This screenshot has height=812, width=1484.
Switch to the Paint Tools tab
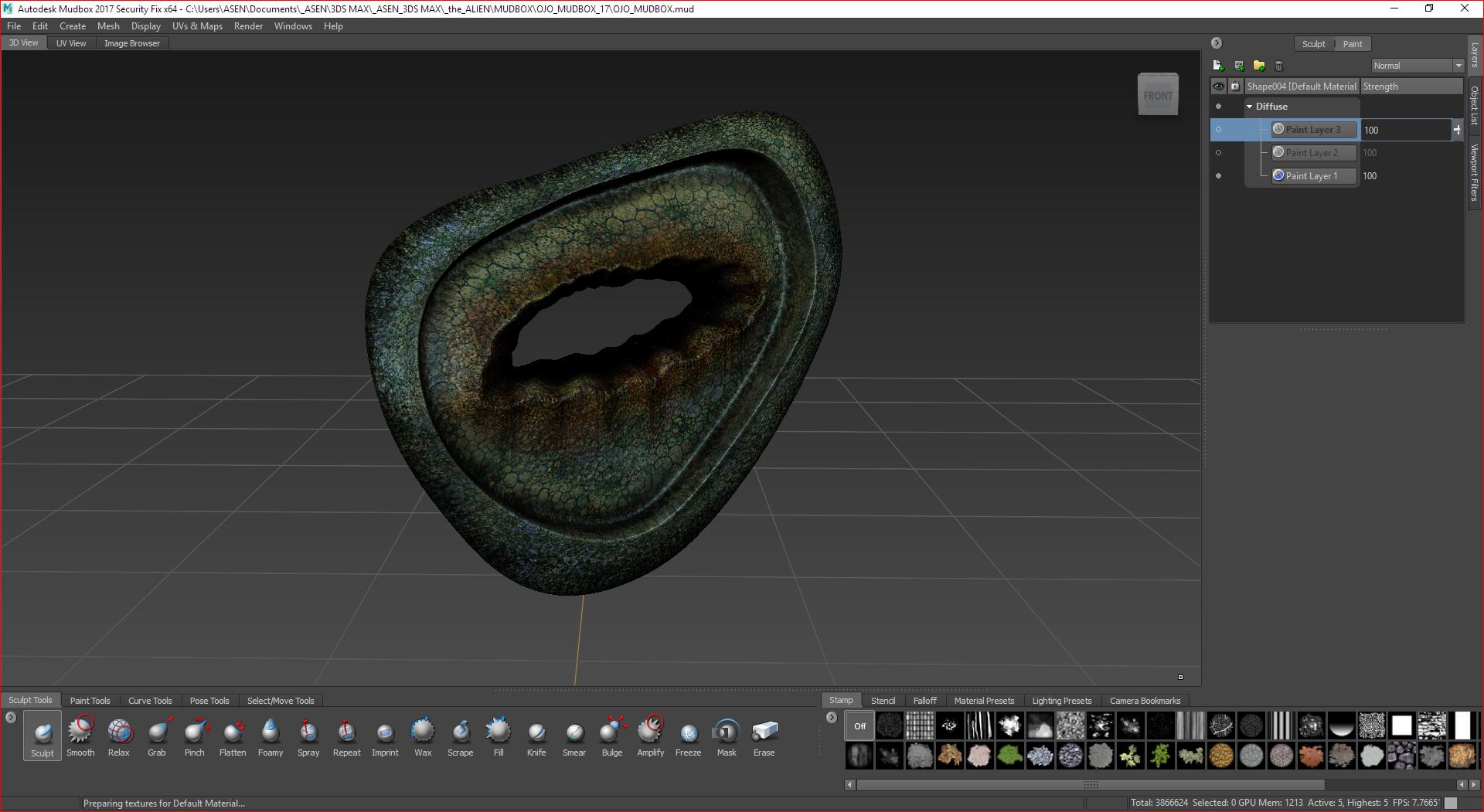[90, 701]
